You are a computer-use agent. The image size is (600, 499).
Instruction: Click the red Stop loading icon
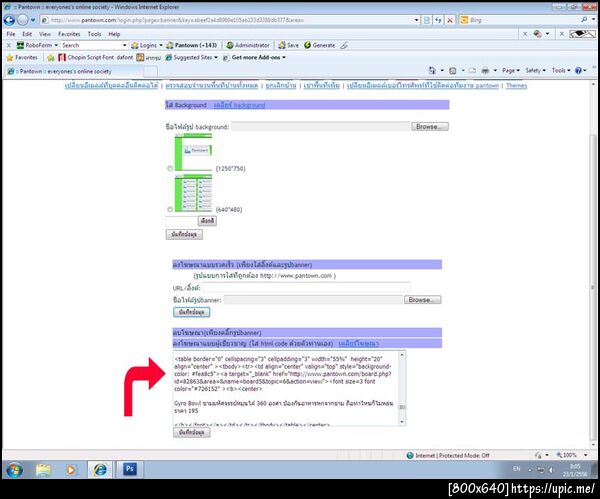[x=450, y=20]
